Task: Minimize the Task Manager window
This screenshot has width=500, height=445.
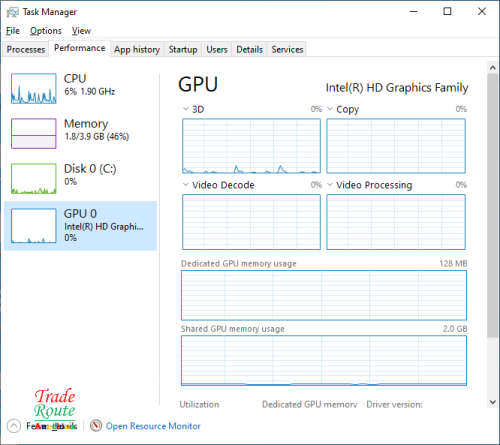Action: (x=414, y=12)
